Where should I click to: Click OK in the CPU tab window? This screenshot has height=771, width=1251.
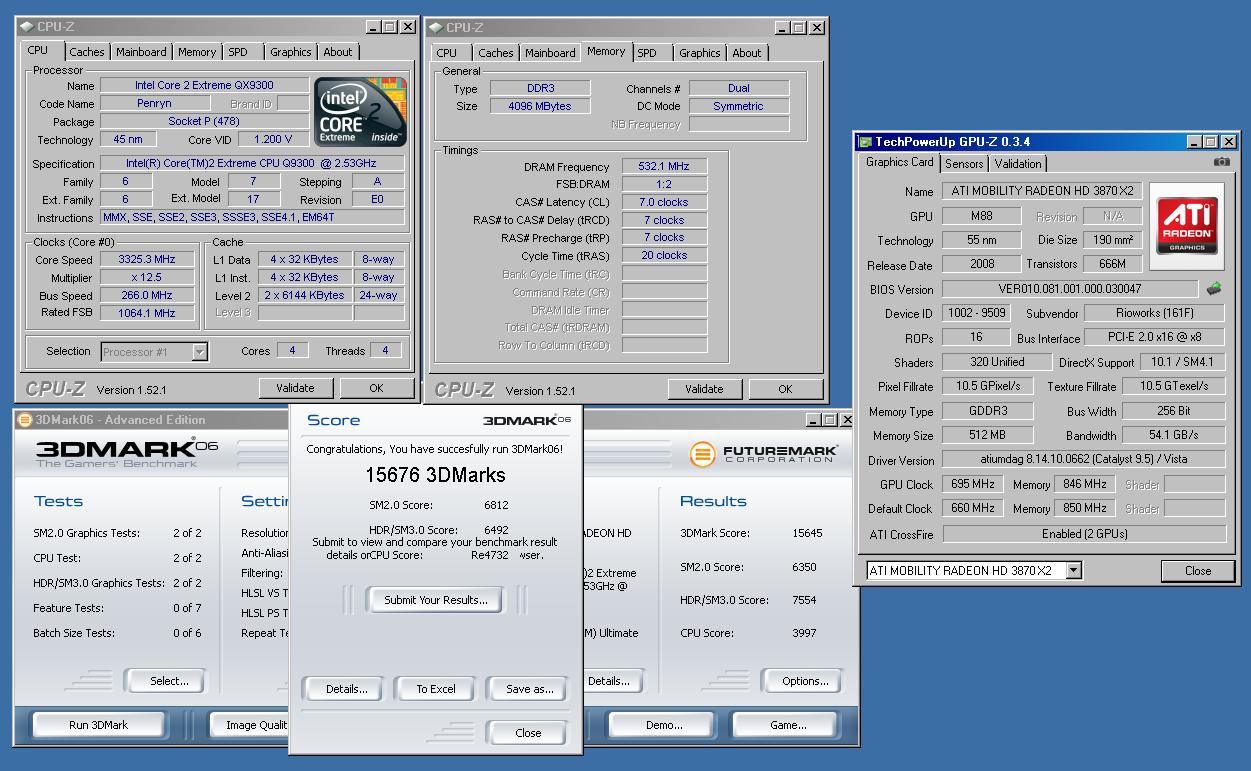point(376,388)
